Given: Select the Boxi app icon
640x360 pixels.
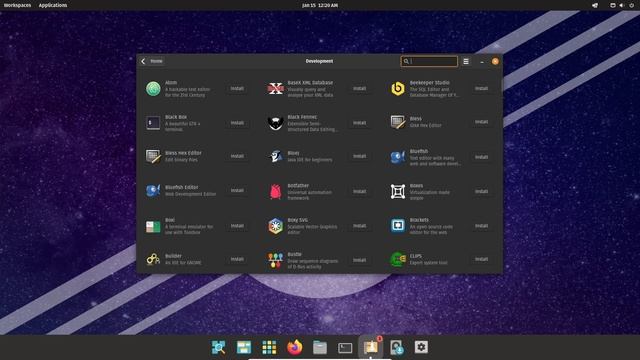Looking at the screenshot, I should point(153,226).
